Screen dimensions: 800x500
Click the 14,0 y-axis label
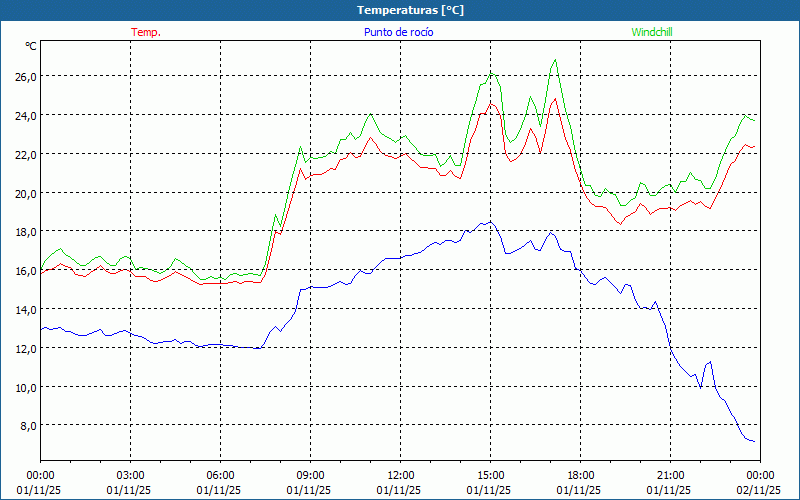[25, 310]
